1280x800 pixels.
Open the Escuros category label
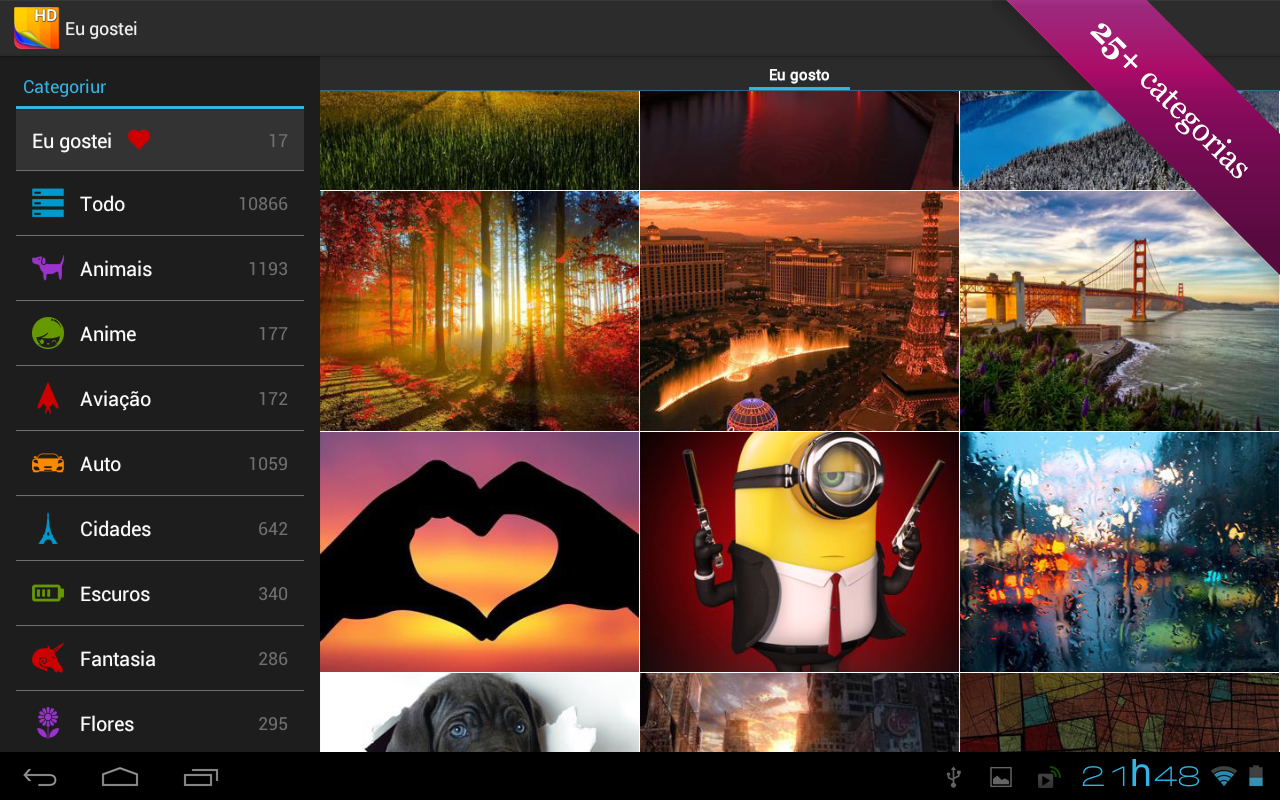[115, 594]
